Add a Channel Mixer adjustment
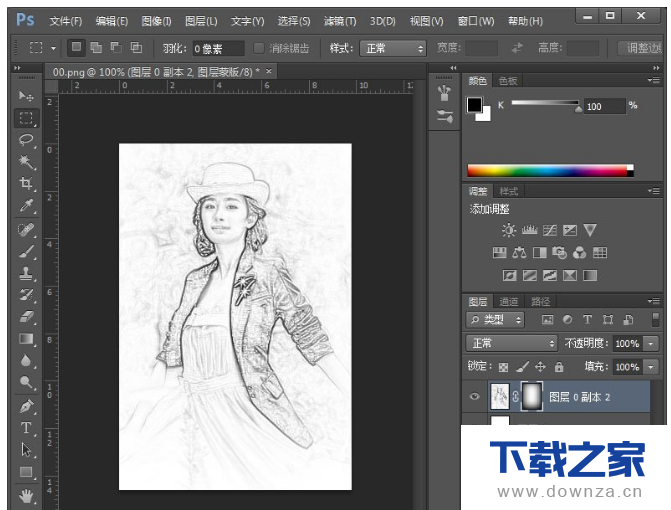The image size is (671, 510). click(x=579, y=253)
